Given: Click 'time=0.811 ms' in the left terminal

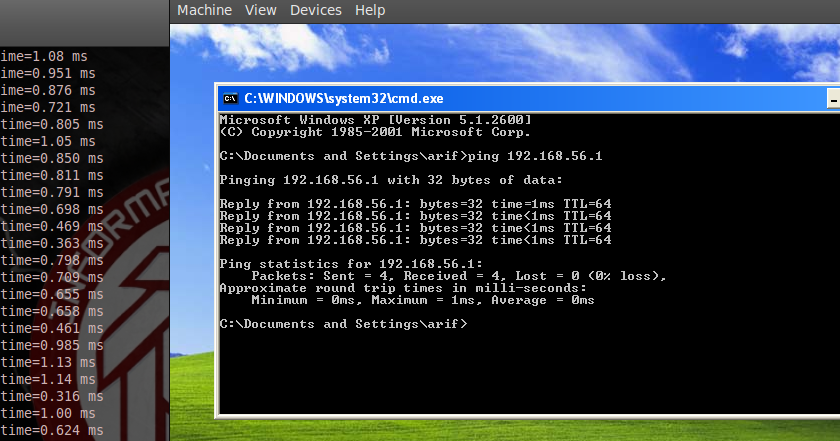Looking at the screenshot, I should coord(52,175).
